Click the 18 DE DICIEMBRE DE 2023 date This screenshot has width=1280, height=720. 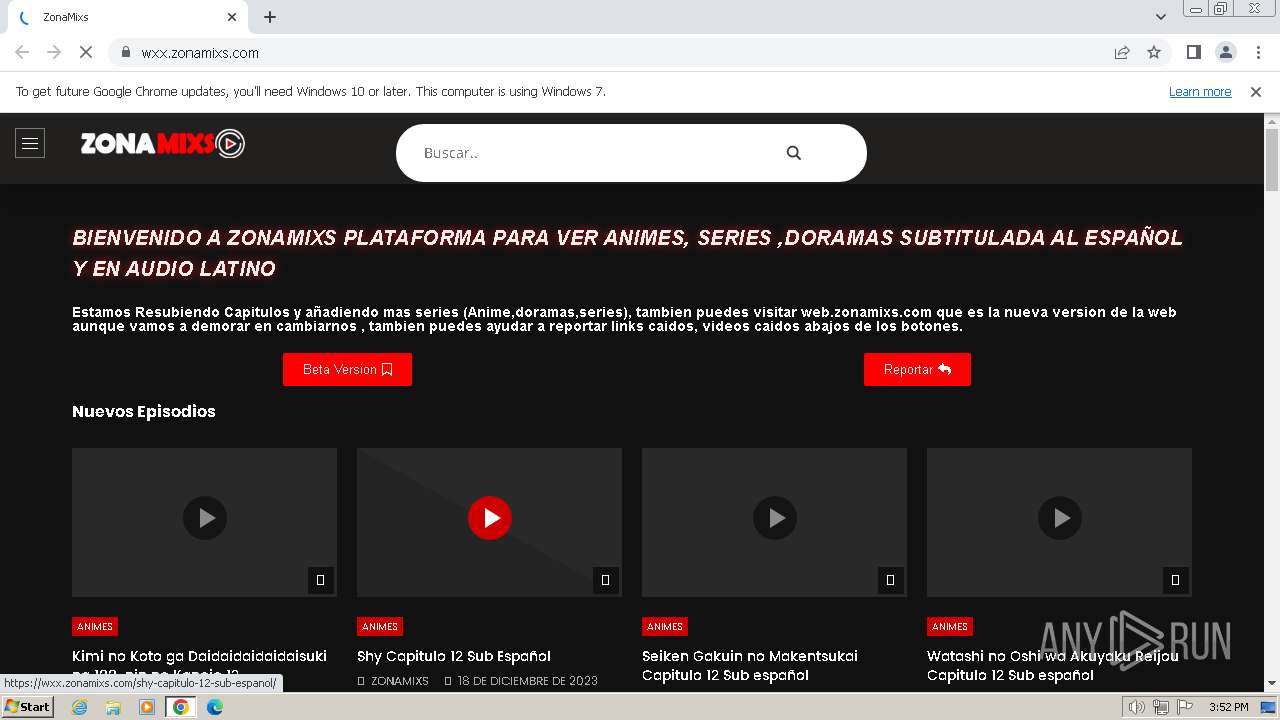(x=528, y=681)
